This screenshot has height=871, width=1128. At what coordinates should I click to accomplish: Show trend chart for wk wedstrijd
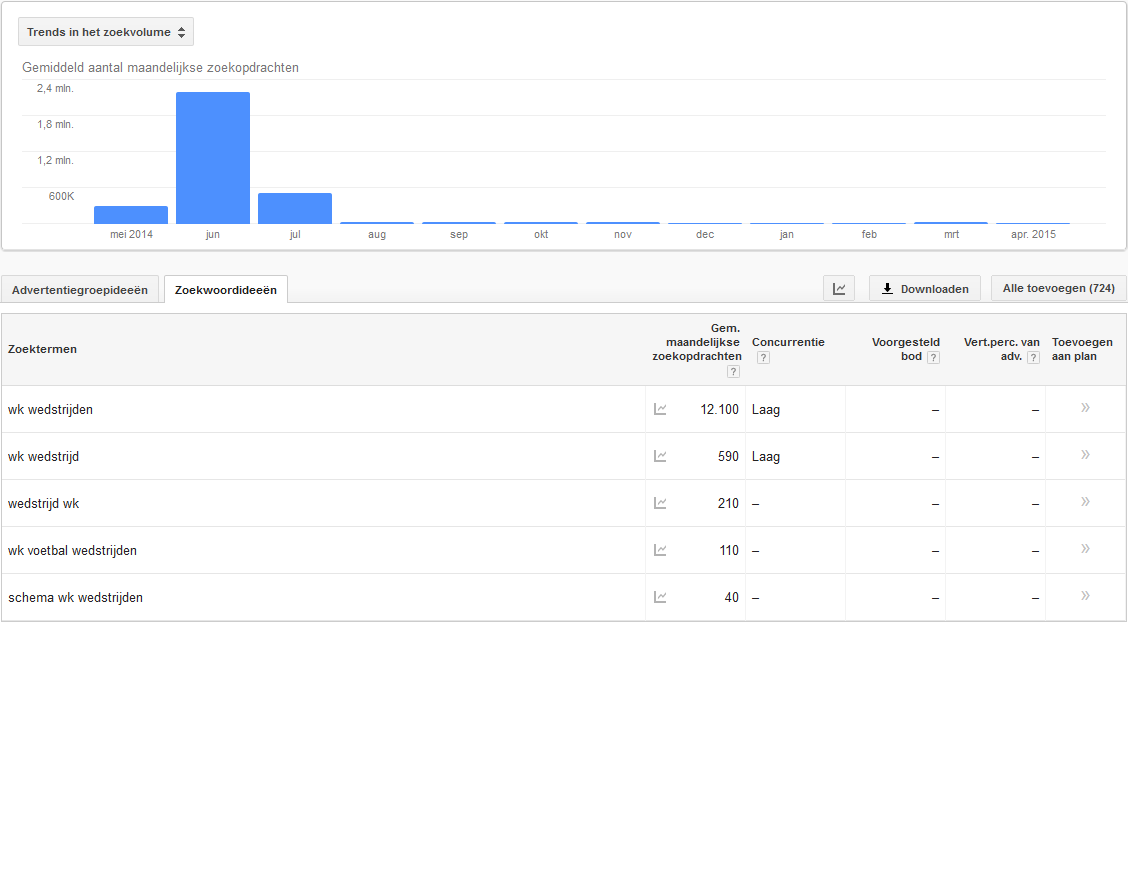(x=660, y=456)
